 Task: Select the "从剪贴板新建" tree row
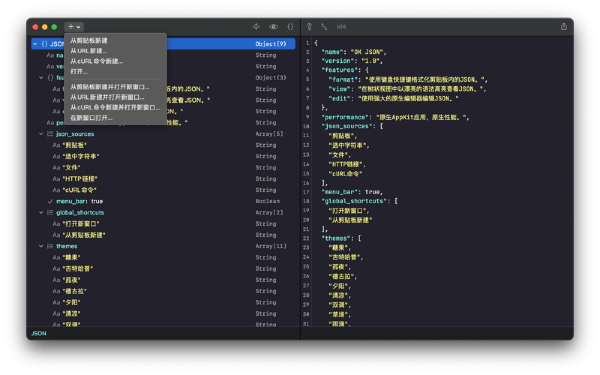(163, 235)
